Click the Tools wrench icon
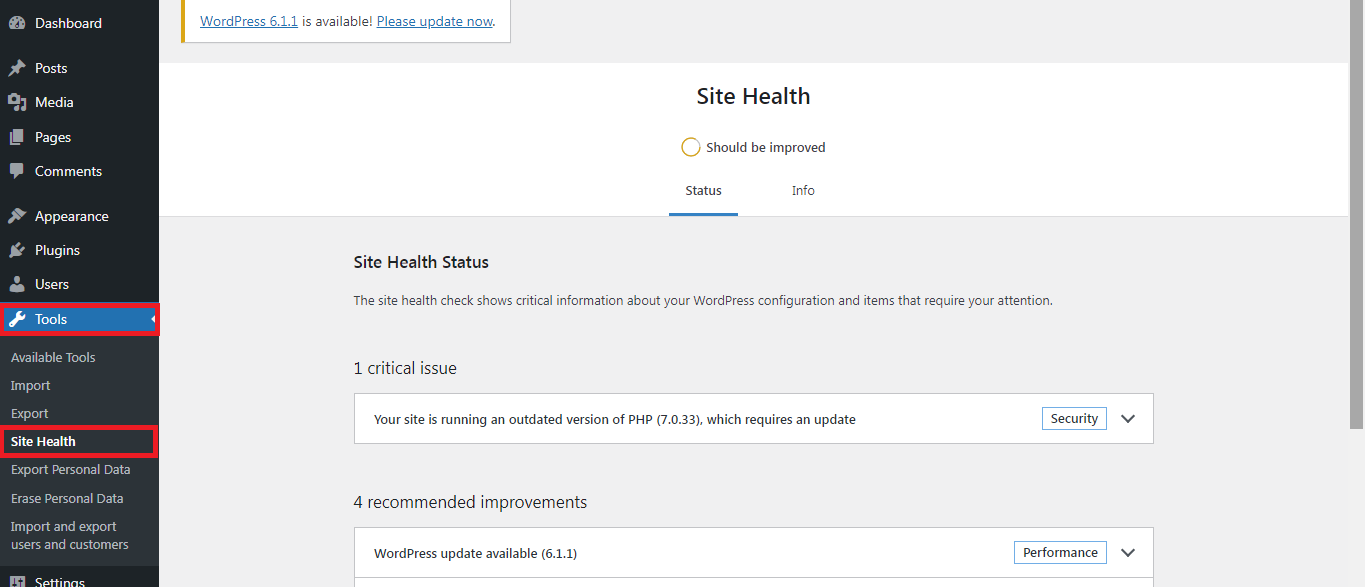The width and height of the screenshot is (1365, 587). tap(17, 319)
